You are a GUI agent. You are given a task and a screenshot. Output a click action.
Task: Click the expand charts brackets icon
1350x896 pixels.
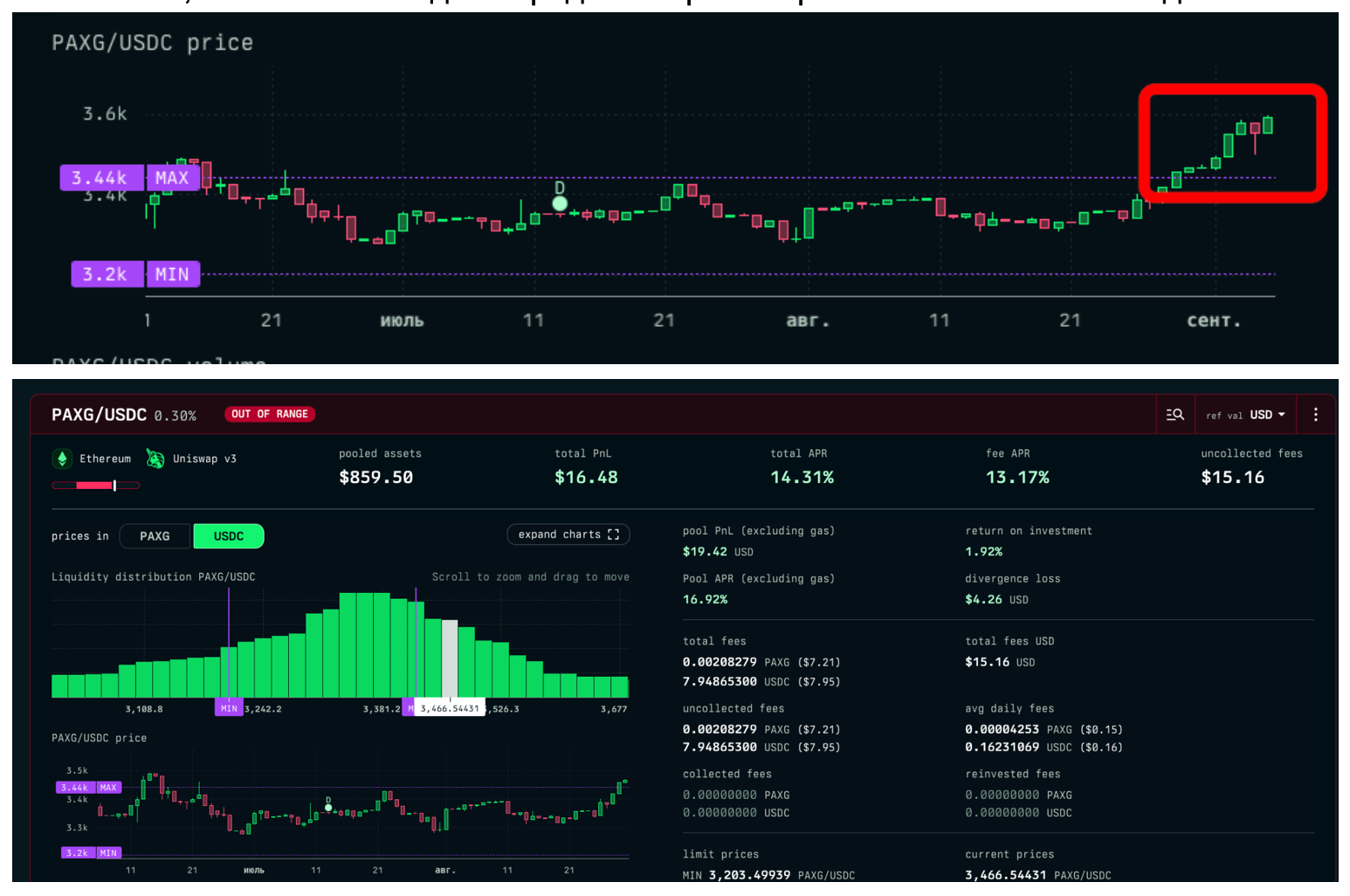pos(613,534)
